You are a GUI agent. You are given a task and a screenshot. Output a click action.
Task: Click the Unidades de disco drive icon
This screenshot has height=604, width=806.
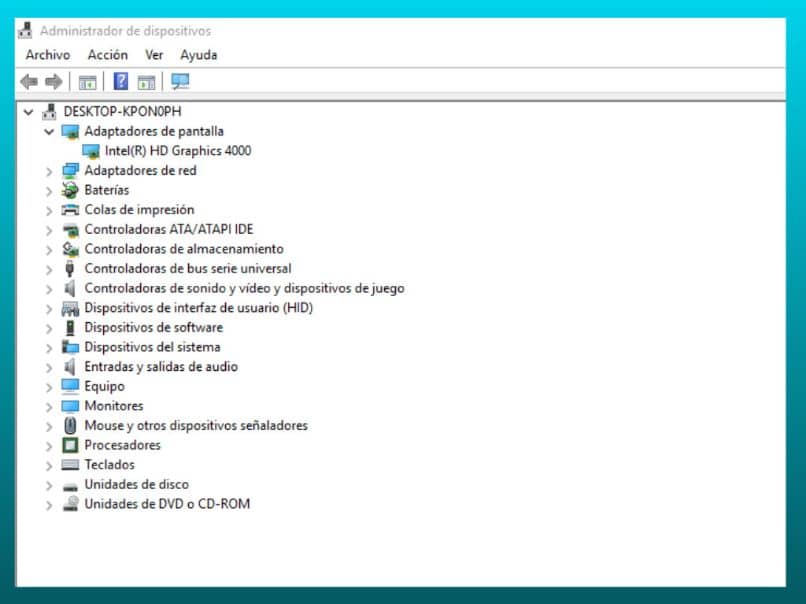70,486
